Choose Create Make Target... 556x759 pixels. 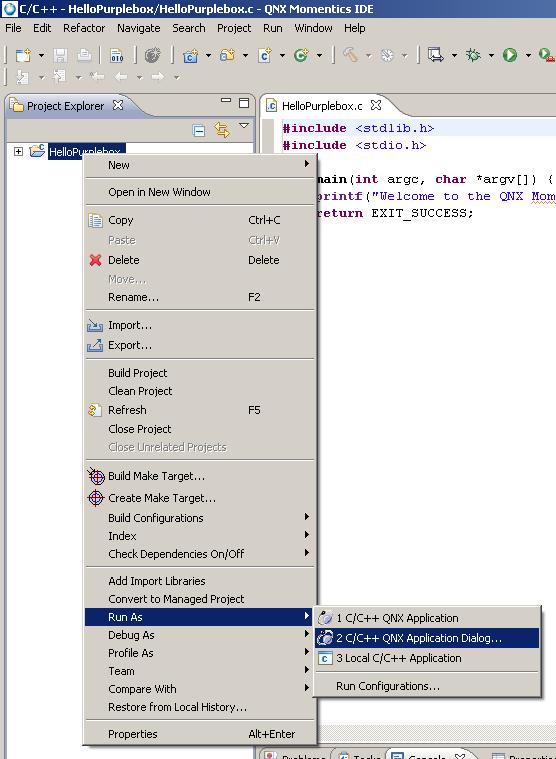pos(200,498)
